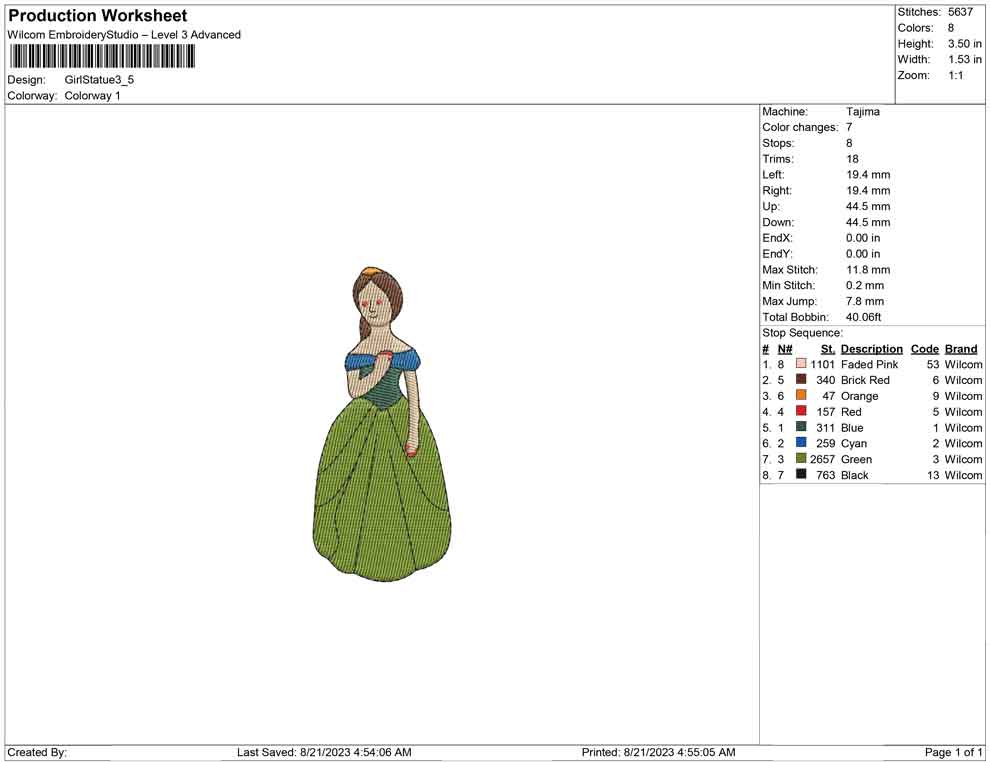Click the 'Color changes:' label
Image resolution: width=990 pixels, height=762 pixels.
[800, 128]
